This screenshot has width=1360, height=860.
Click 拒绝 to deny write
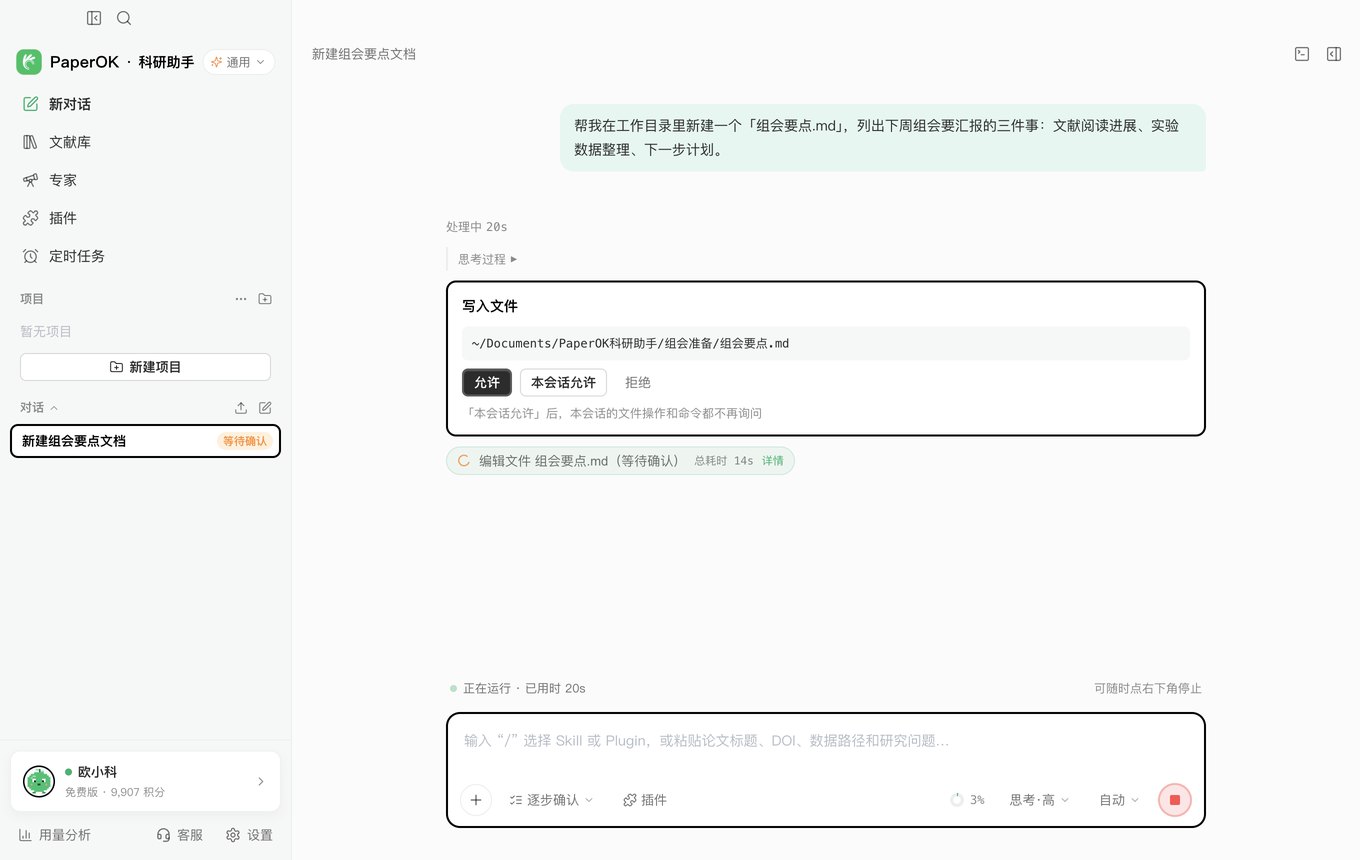pyautogui.click(x=638, y=382)
